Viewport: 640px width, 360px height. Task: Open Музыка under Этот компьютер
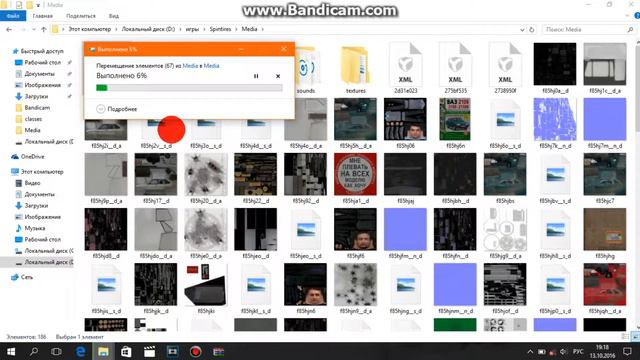(x=35, y=228)
